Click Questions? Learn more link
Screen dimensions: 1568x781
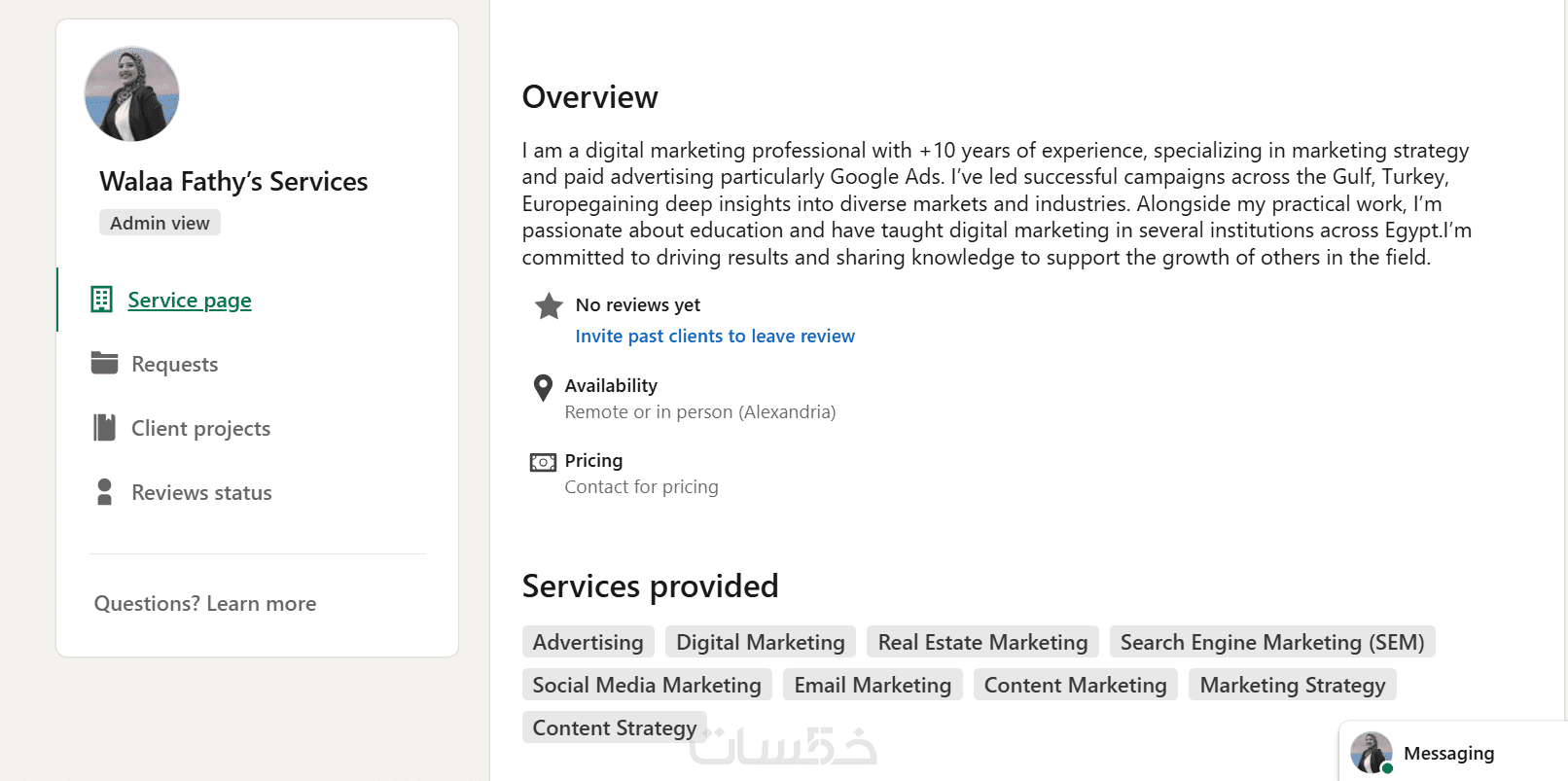[205, 603]
